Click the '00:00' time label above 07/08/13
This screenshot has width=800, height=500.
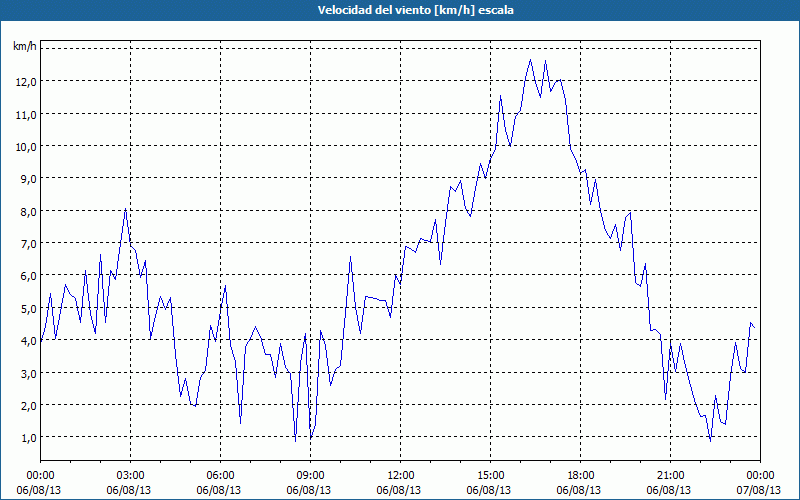[760, 476]
